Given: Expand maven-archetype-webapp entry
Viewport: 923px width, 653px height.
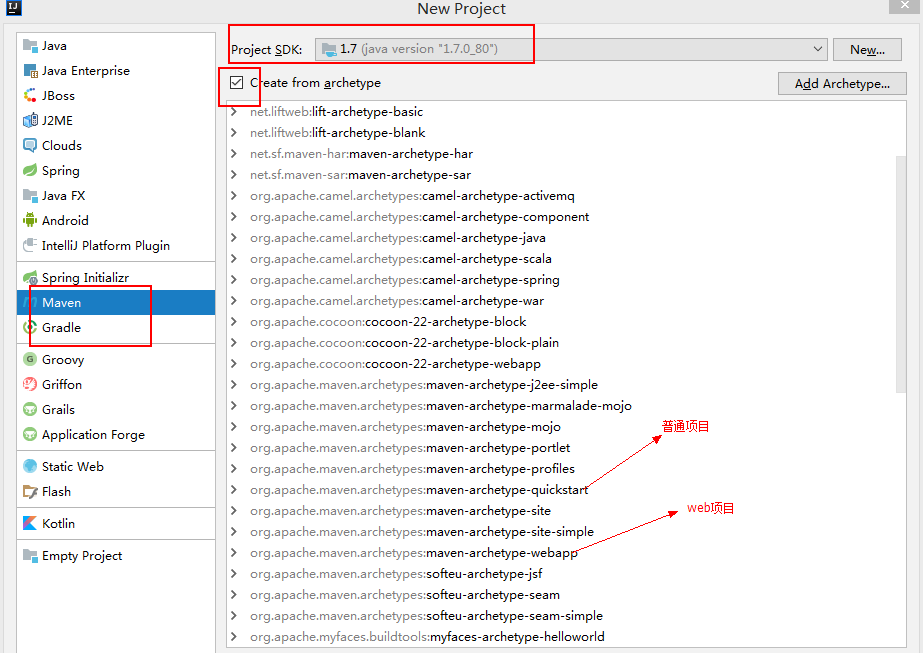Looking at the screenshot, I should coord(234,553).
